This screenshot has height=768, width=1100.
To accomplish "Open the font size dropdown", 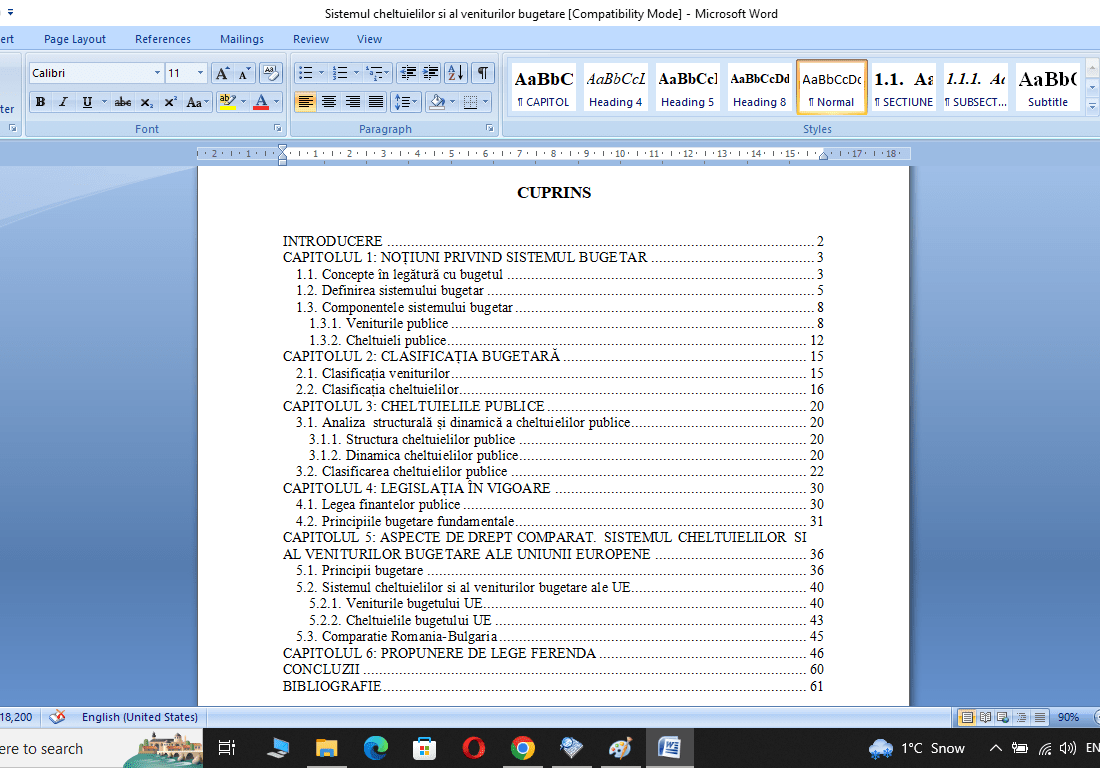I will pyautogui.click(x=201, y=73).
